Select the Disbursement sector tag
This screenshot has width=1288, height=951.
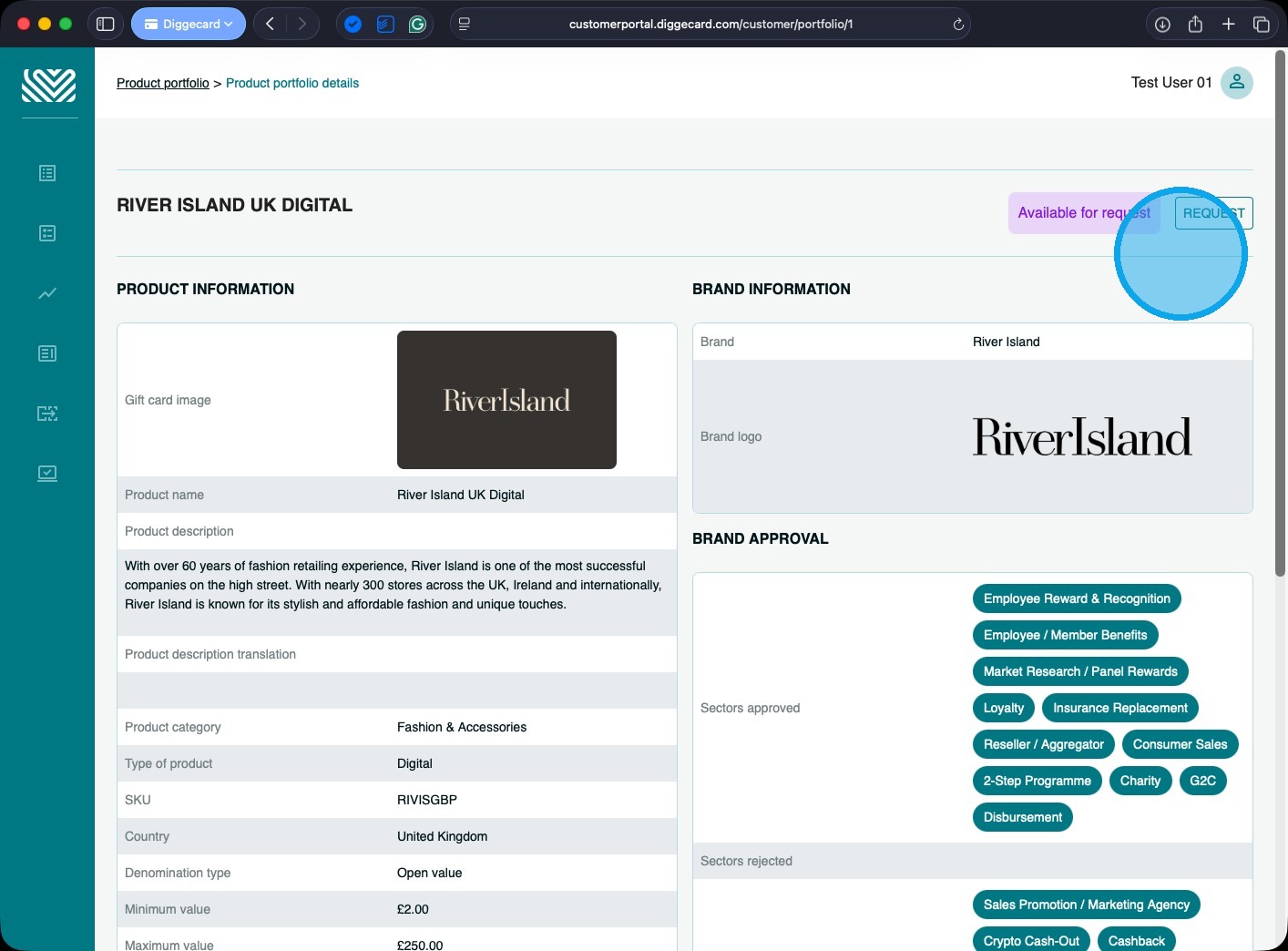(x=1023, y=817)
